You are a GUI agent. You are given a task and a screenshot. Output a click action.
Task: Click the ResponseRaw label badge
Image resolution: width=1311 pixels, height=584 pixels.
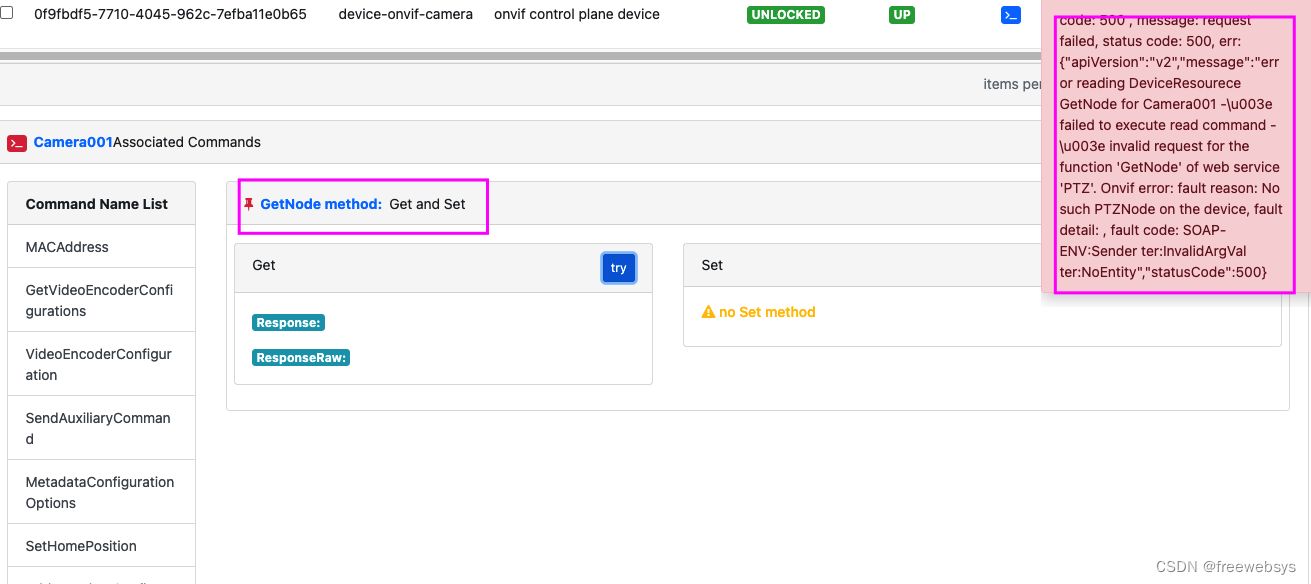click(301, 358)
